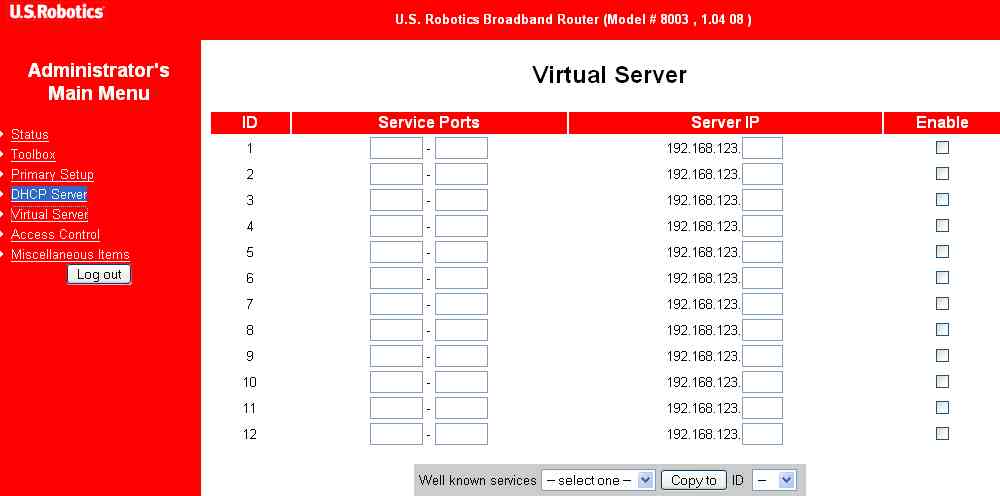The height and width of the screenshot is (496, 1000).
Task: Focus end service port field for ID 5
Action: [461, 252]
